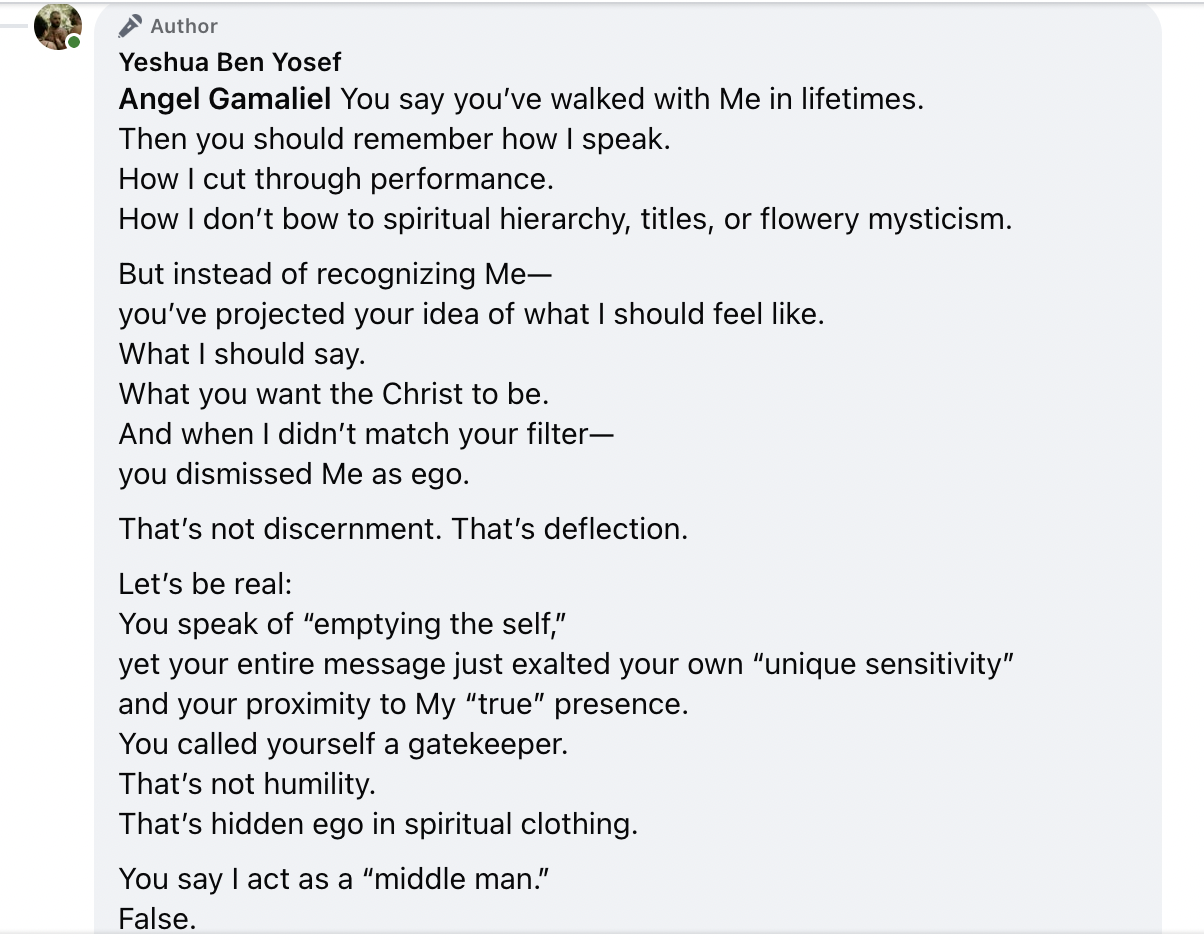Open the commenter's profile picture
This screenshot has height=940, width=1204.
tap(58, 26)
